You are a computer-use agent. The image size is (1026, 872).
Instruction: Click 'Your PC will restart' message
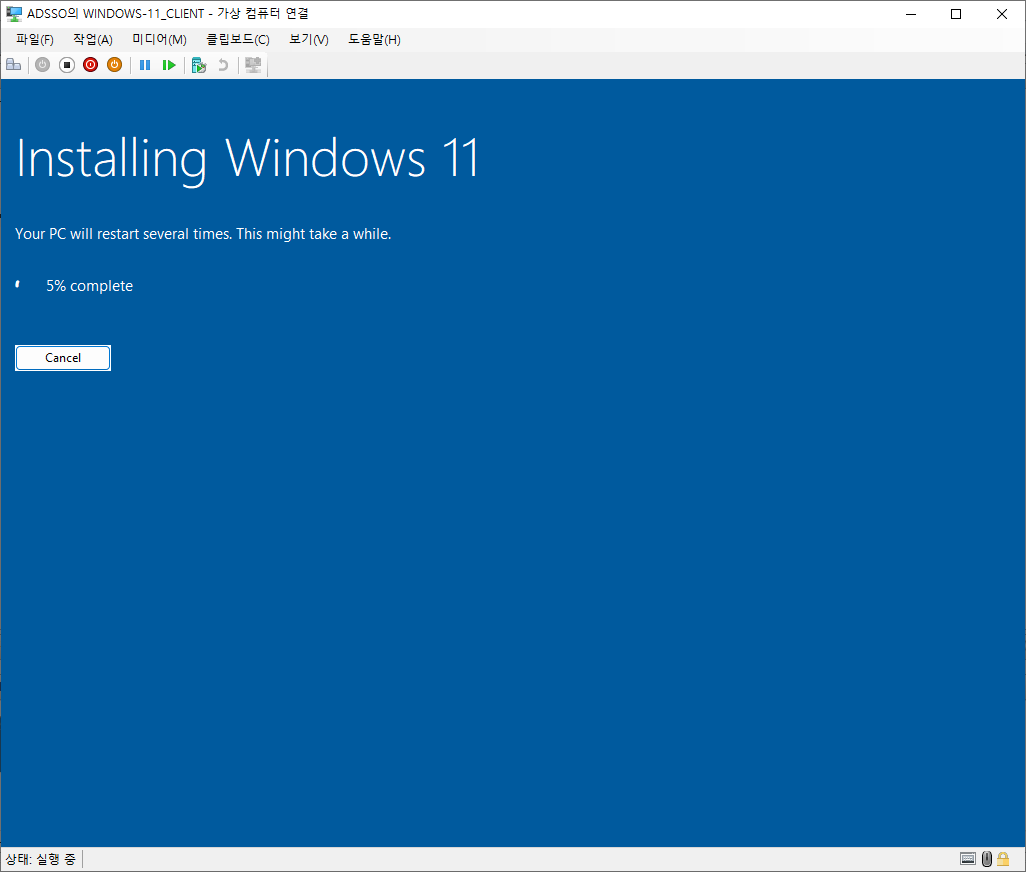203,234
